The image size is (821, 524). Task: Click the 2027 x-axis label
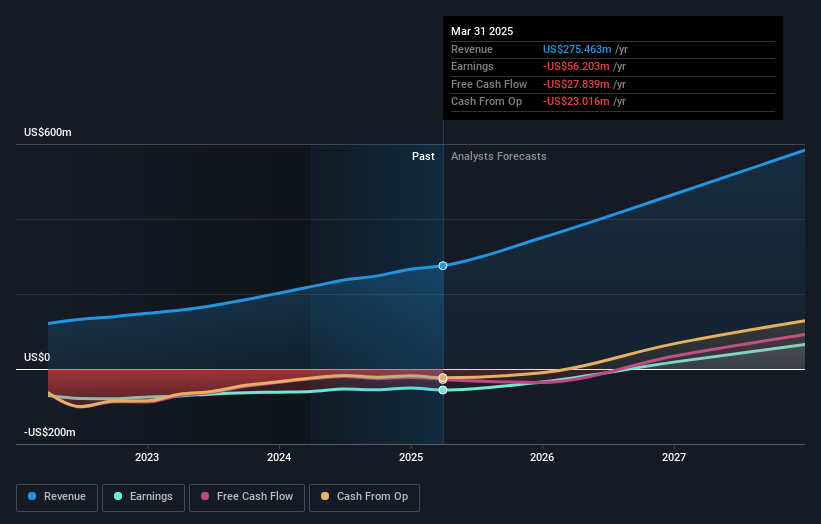[674, 457]
